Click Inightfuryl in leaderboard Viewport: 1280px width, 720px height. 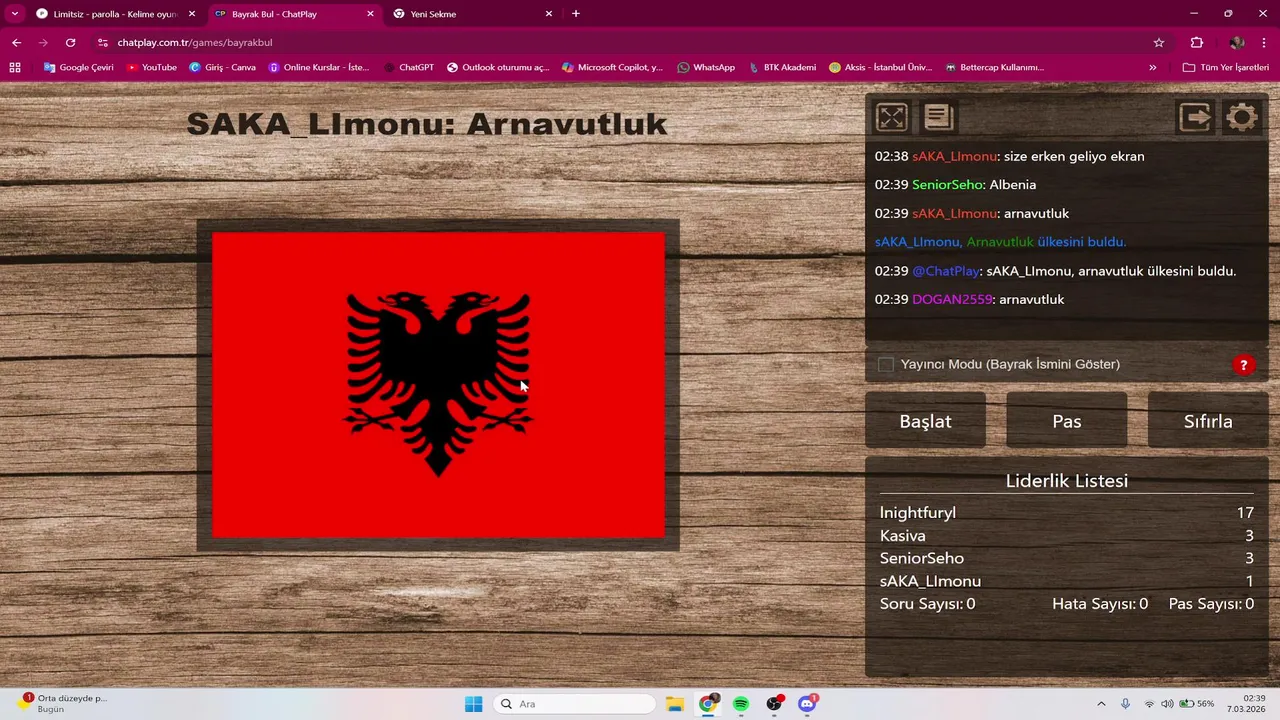(x=918, y=513)
